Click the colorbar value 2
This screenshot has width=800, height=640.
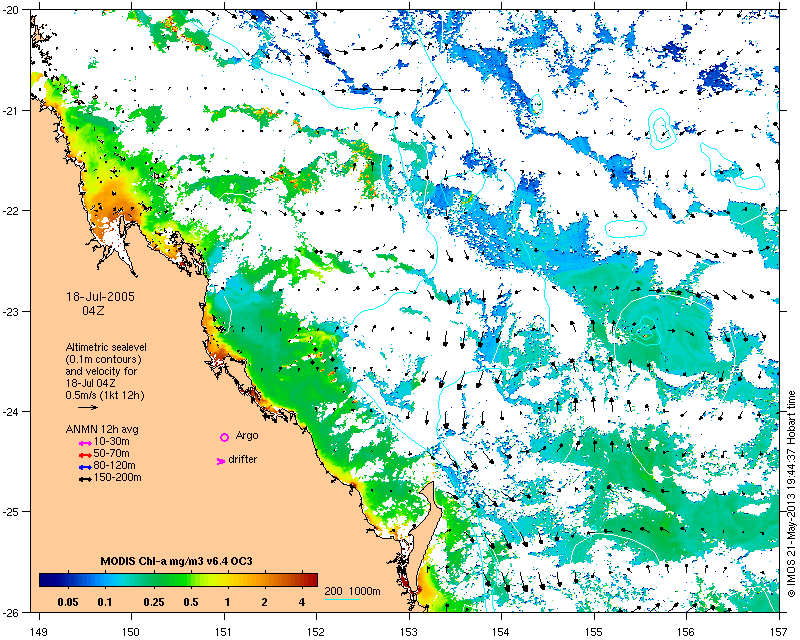[264, 602]
